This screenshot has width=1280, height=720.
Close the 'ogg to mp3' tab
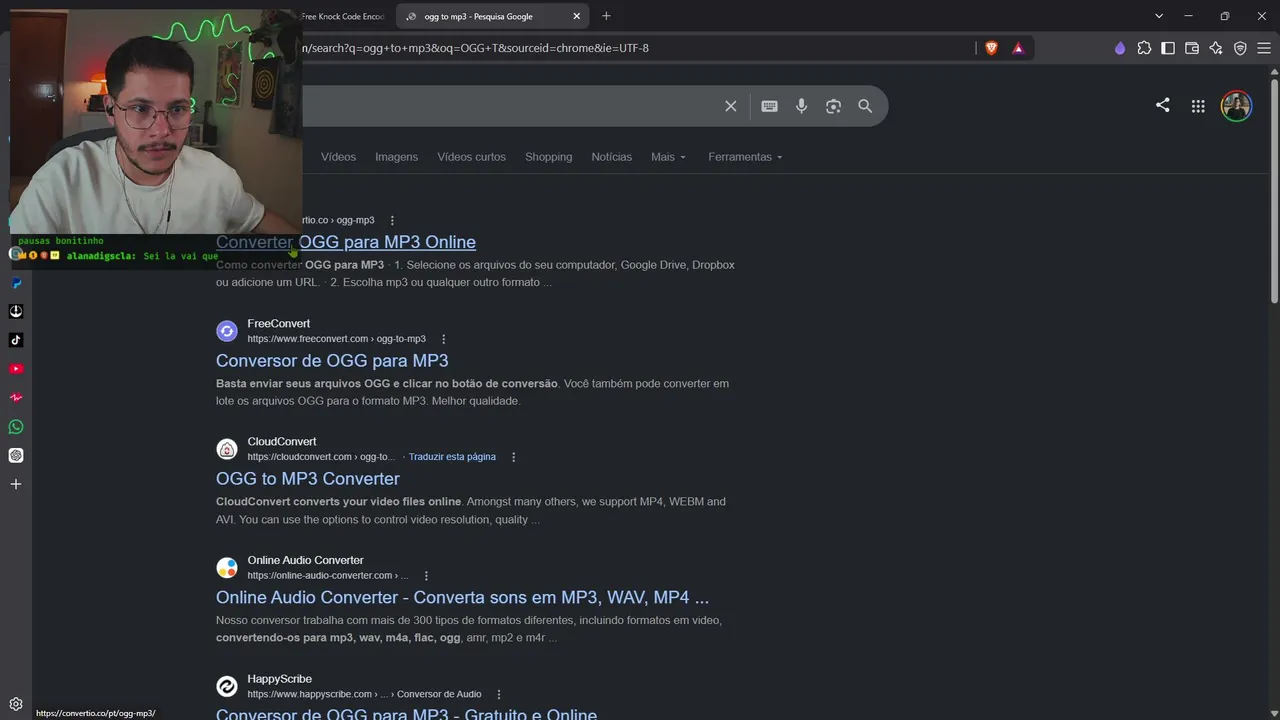pyautogui.click(x=577, y=16)
